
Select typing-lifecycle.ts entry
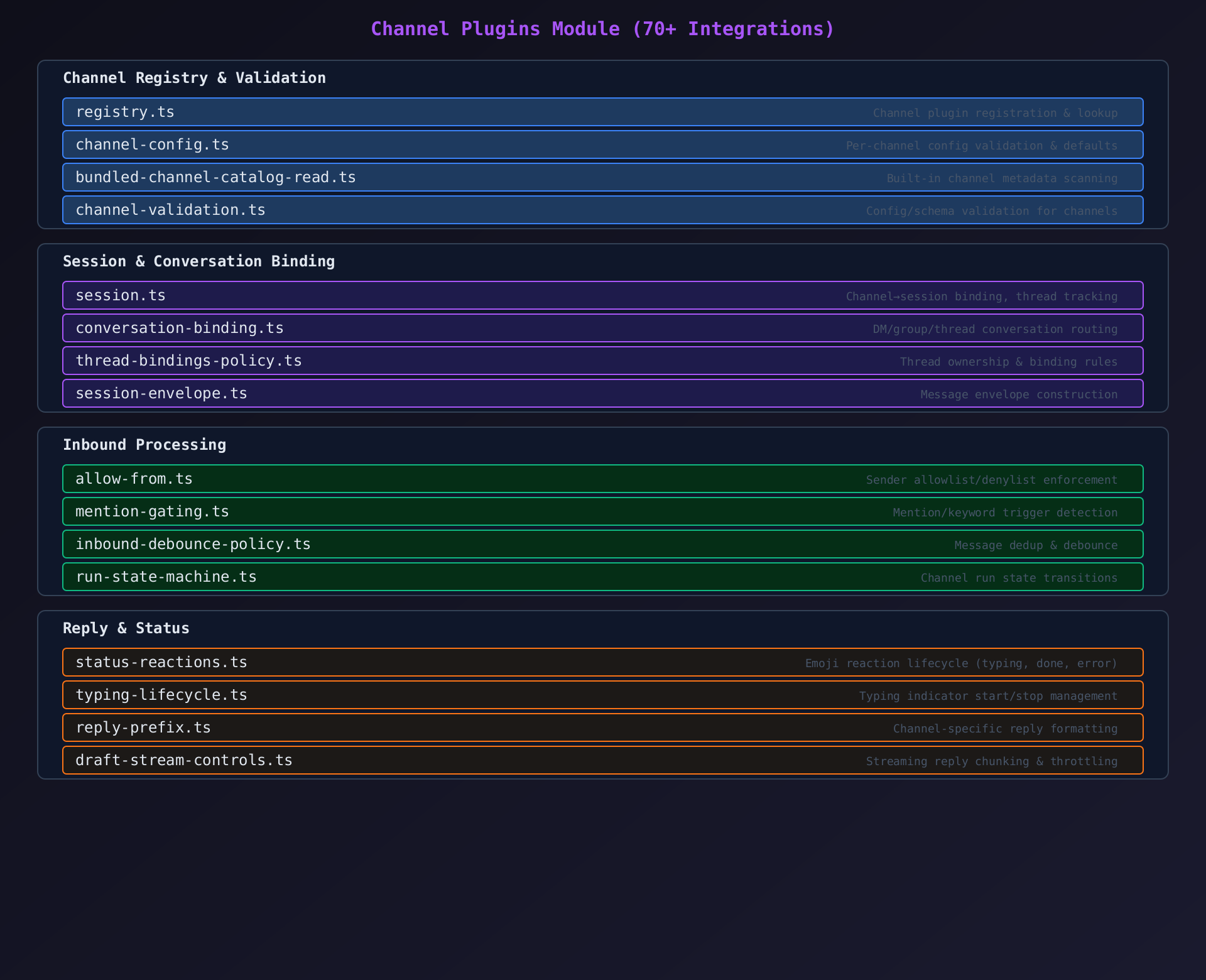[x=602, y=695]
